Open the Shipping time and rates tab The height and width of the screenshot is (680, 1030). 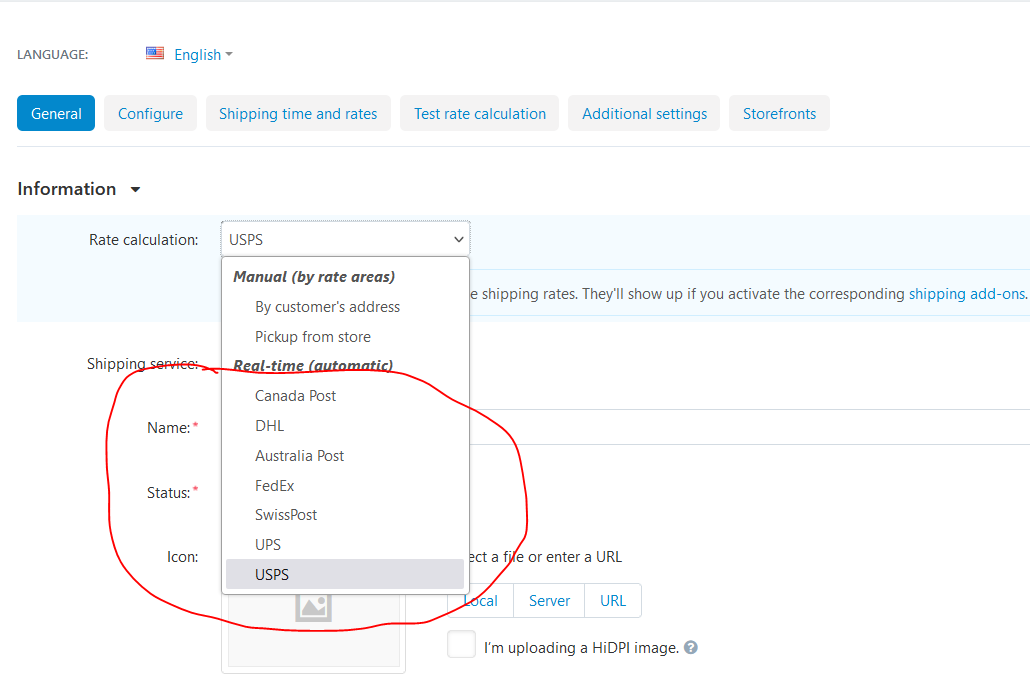click(x=297, y=113)
